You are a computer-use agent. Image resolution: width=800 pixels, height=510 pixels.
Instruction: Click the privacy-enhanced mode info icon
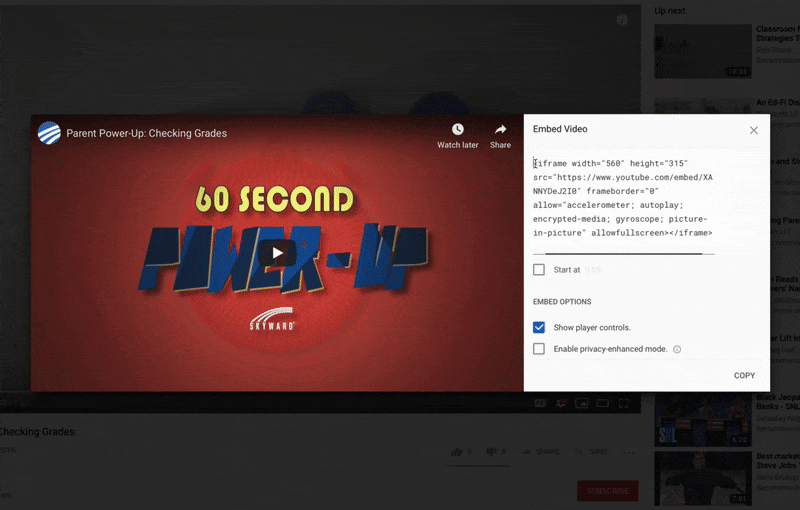(677, 349)
